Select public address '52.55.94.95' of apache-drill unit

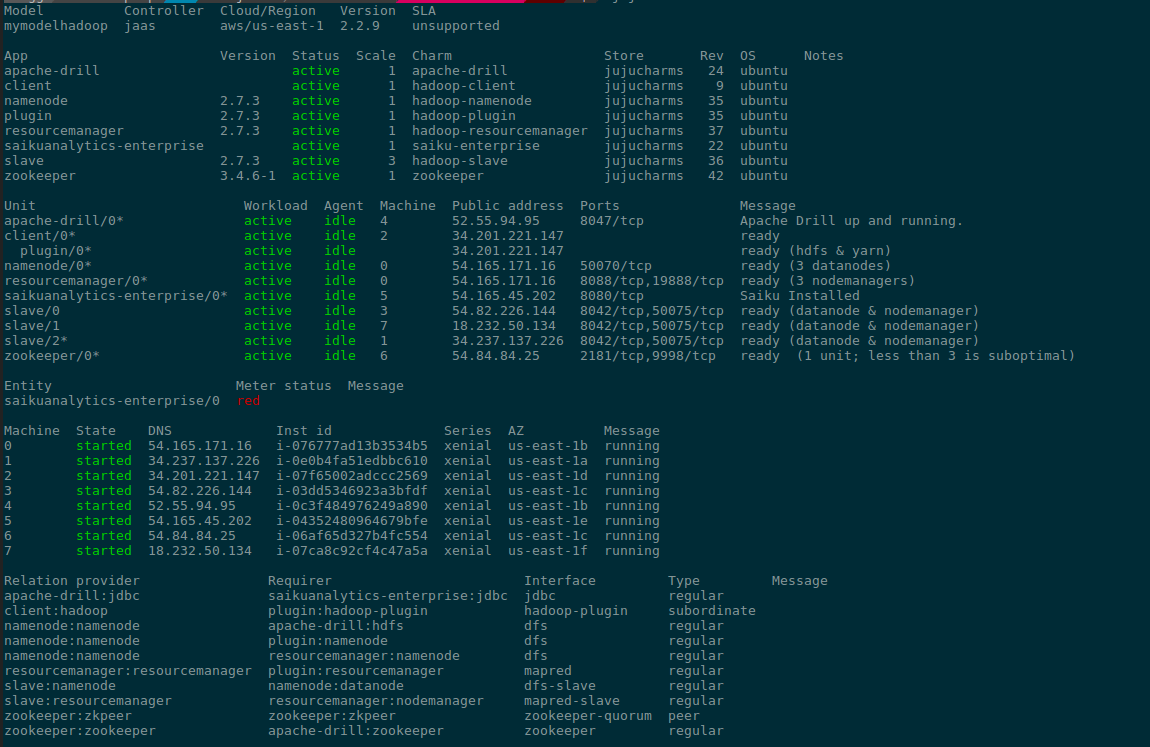(x=496, y=221)
